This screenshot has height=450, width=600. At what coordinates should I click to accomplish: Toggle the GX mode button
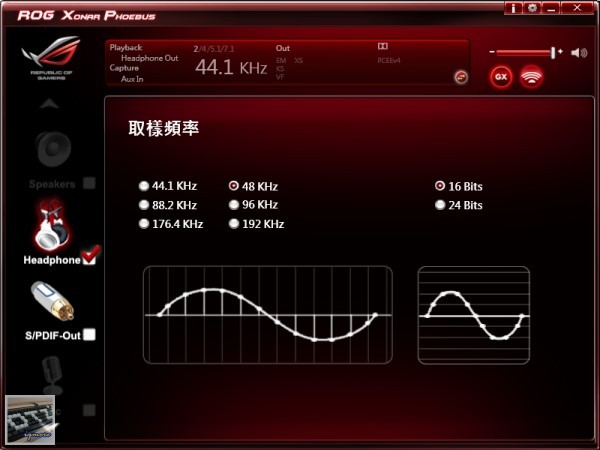pyautogui.click(x=501, y=77)
